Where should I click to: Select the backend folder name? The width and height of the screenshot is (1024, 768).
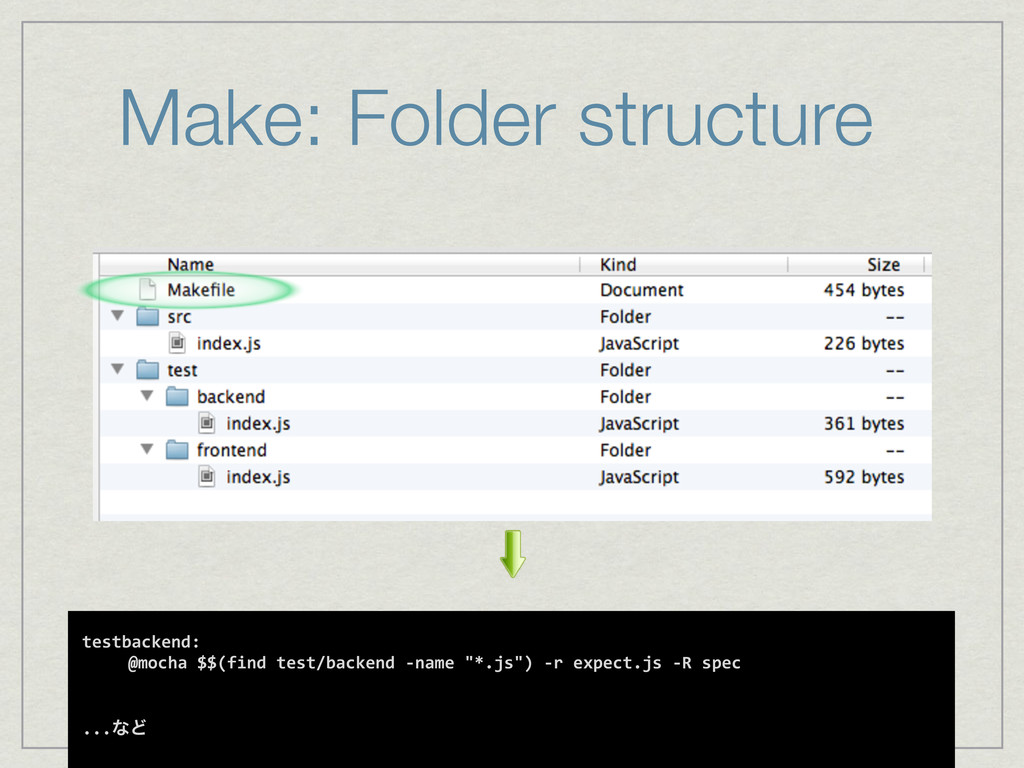[x=231, y=396]
